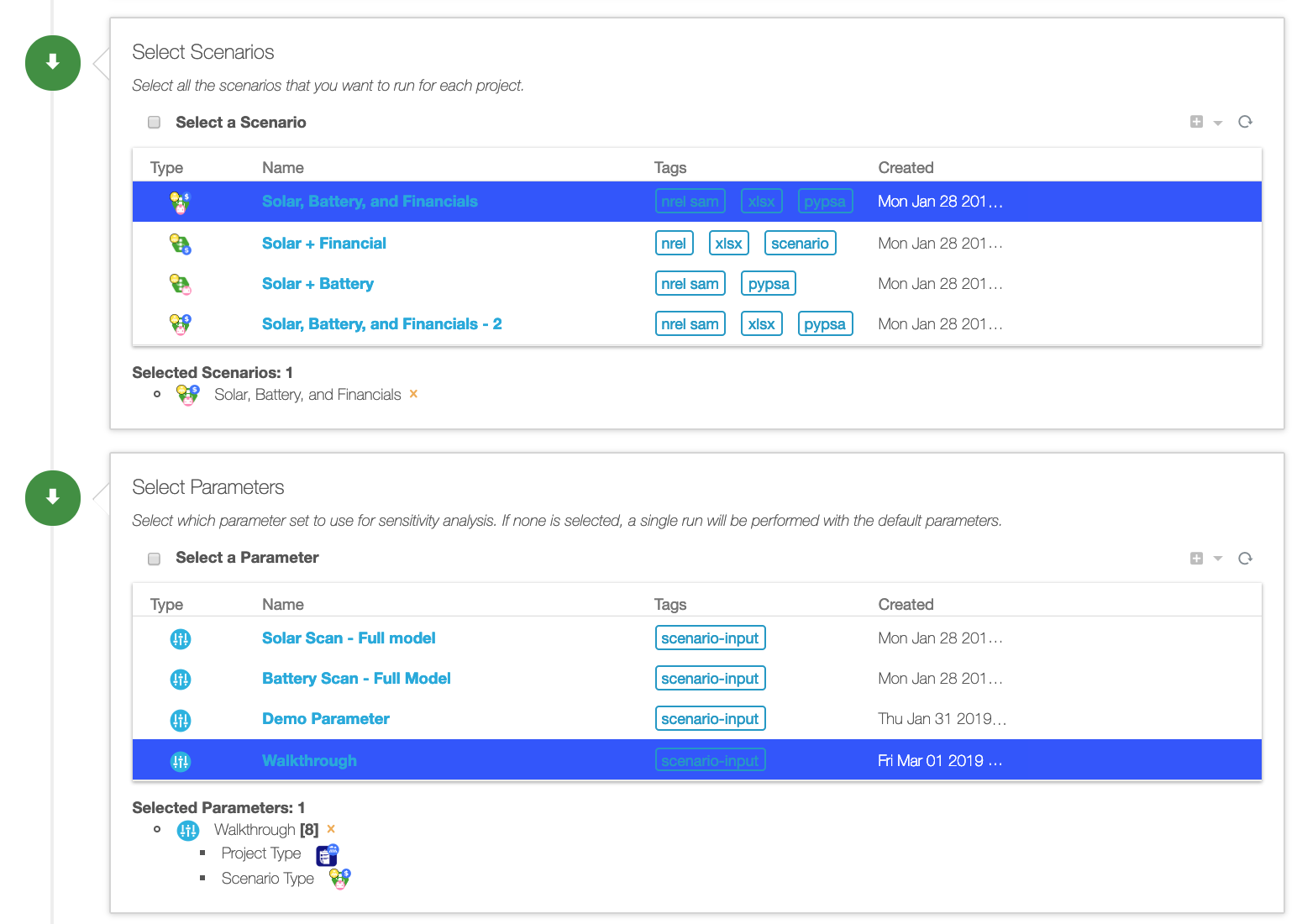Click the icon beside selected Solar, Battery, and Financials
The height and width of the screenshot is (924, 1302).
(x=188, y=395)
